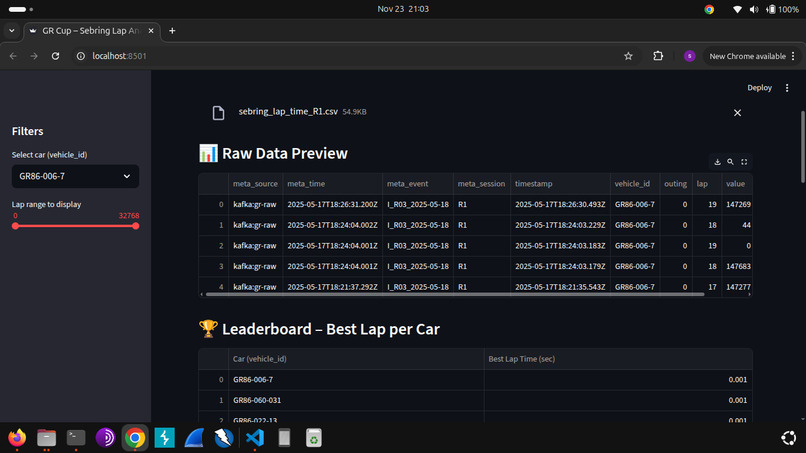The width and height of the screenshot is (806, 453).
Task: Select leaderboard cell GR86-006-7
Action: [x=356, y=379]
